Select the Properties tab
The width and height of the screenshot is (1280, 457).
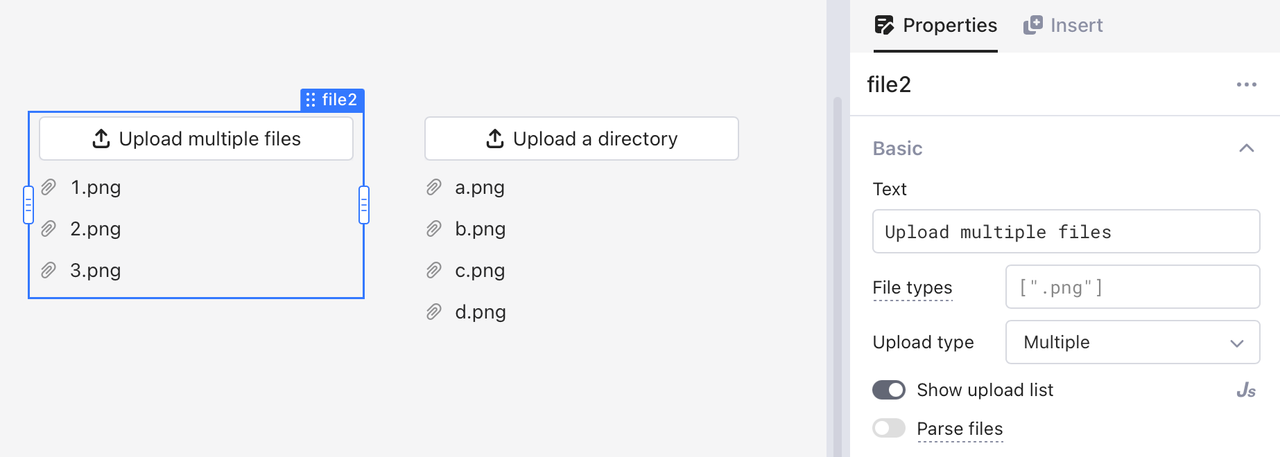pos(935,26)
